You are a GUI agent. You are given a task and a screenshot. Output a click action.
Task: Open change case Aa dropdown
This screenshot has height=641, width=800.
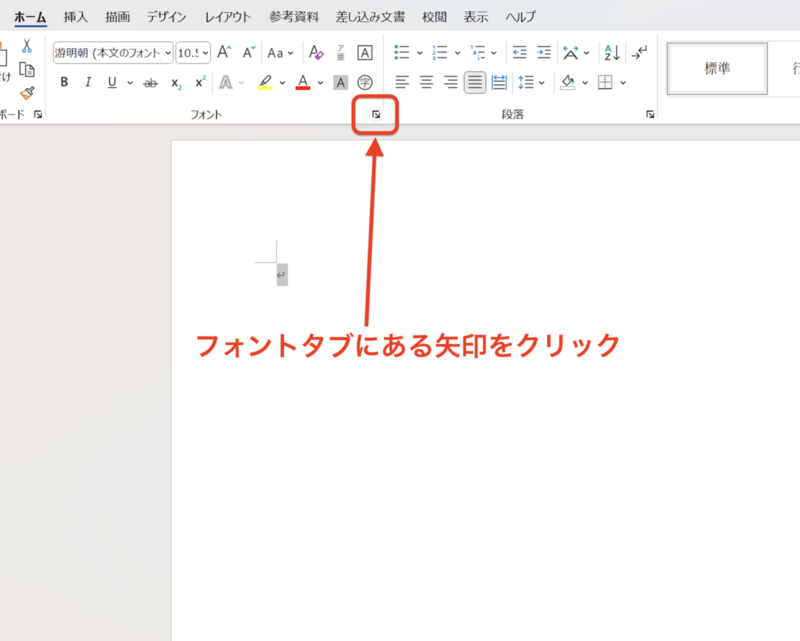281,53
